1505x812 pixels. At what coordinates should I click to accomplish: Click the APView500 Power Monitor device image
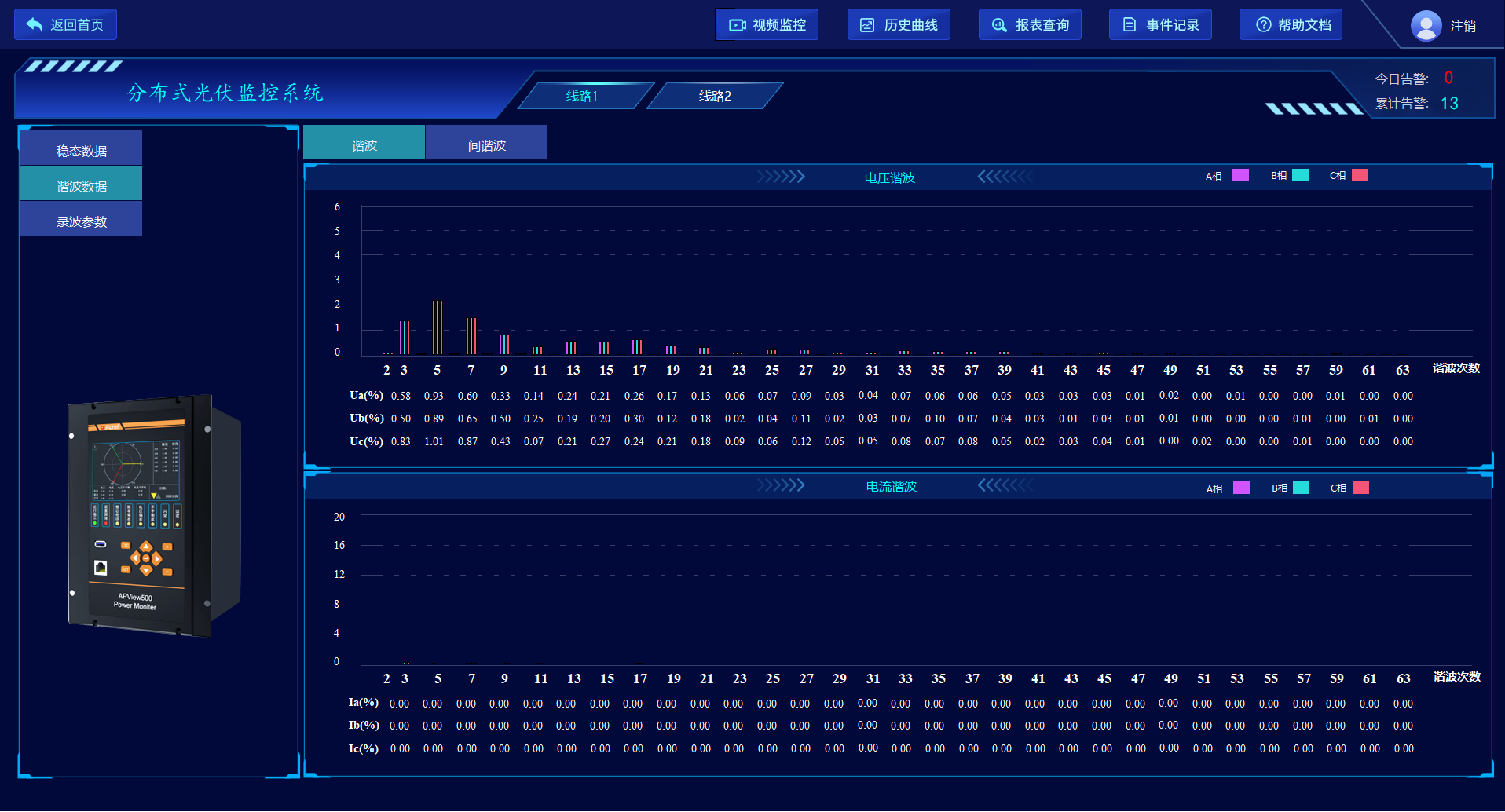155,515
